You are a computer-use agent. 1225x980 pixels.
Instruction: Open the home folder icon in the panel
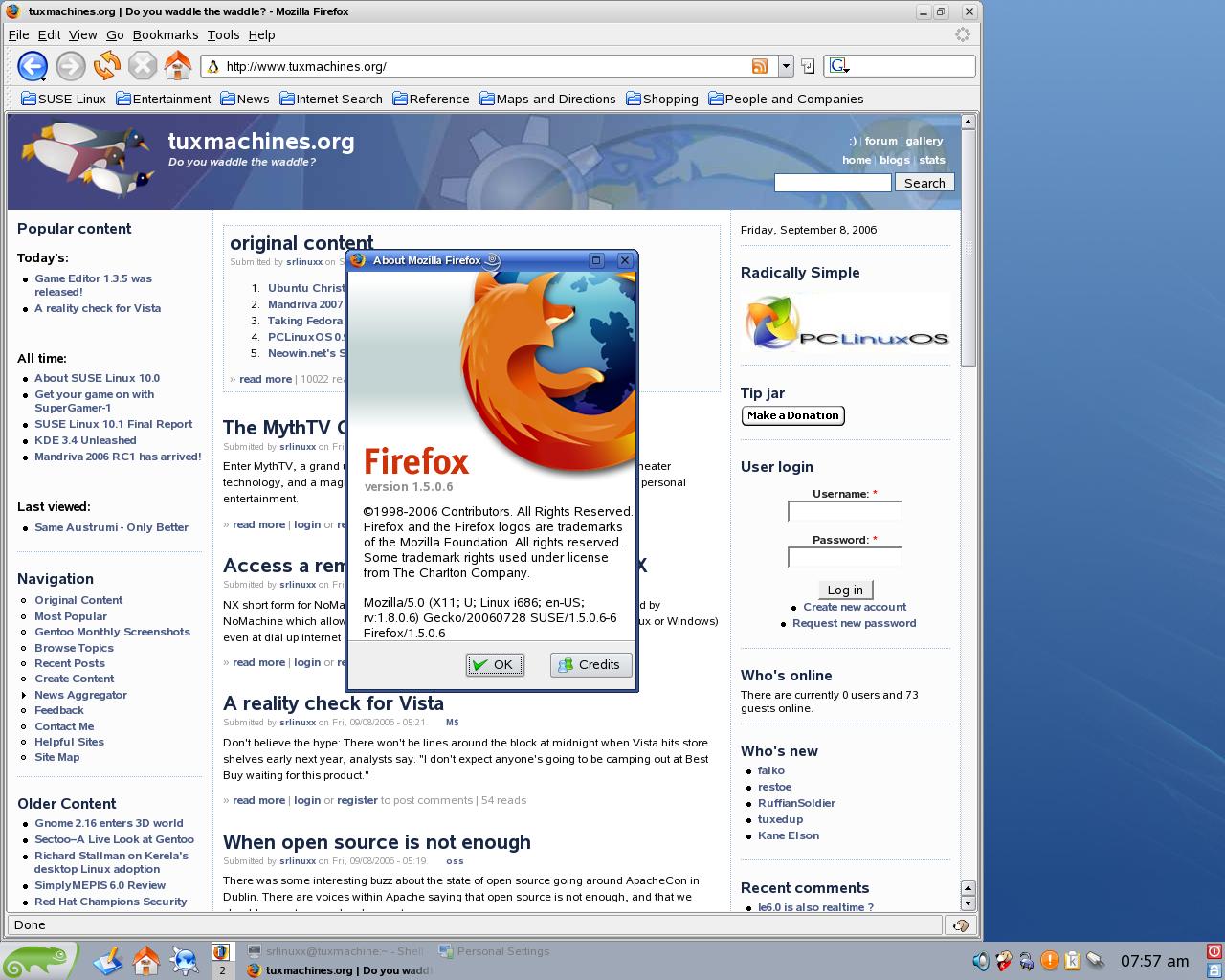tap(146, 960)
